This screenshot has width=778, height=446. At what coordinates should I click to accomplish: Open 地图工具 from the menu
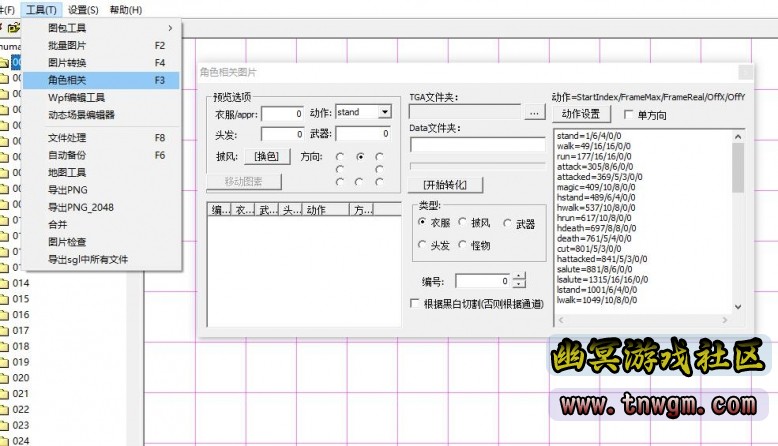tap(101, 173)
